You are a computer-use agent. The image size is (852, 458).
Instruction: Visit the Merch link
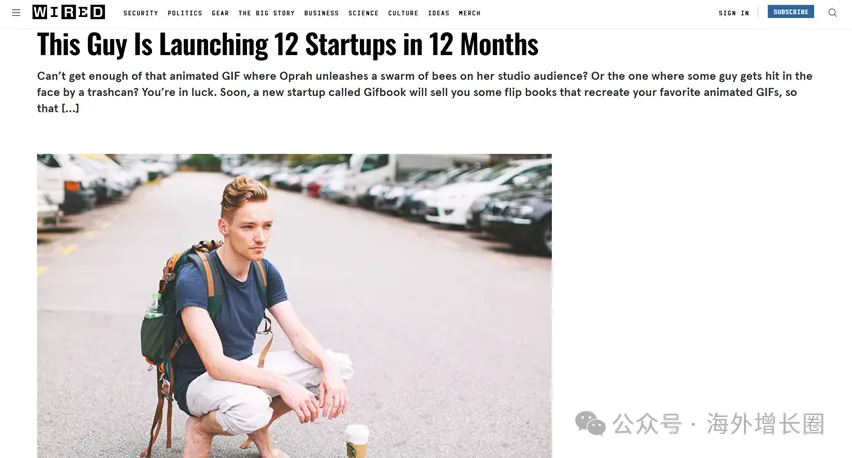point(469,13)
